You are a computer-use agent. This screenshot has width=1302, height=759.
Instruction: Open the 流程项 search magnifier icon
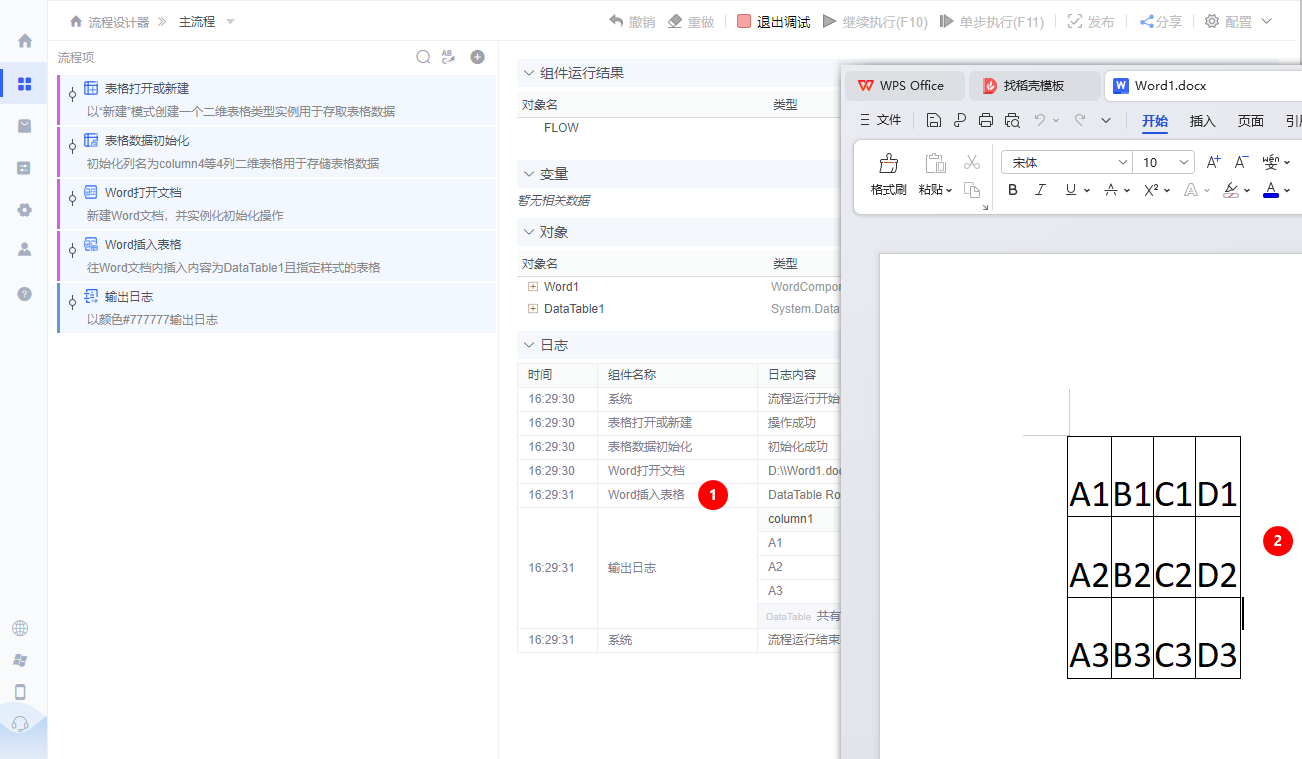[x=423, y=57]
